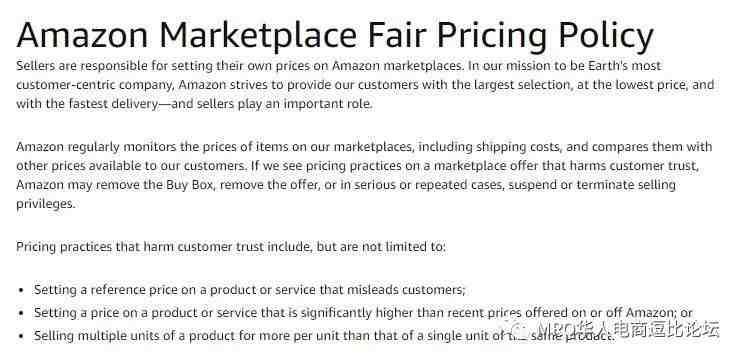Viewport: 743px width, 362px height.
Task: Click the first bullet point marker
Action: click(20, 290)
